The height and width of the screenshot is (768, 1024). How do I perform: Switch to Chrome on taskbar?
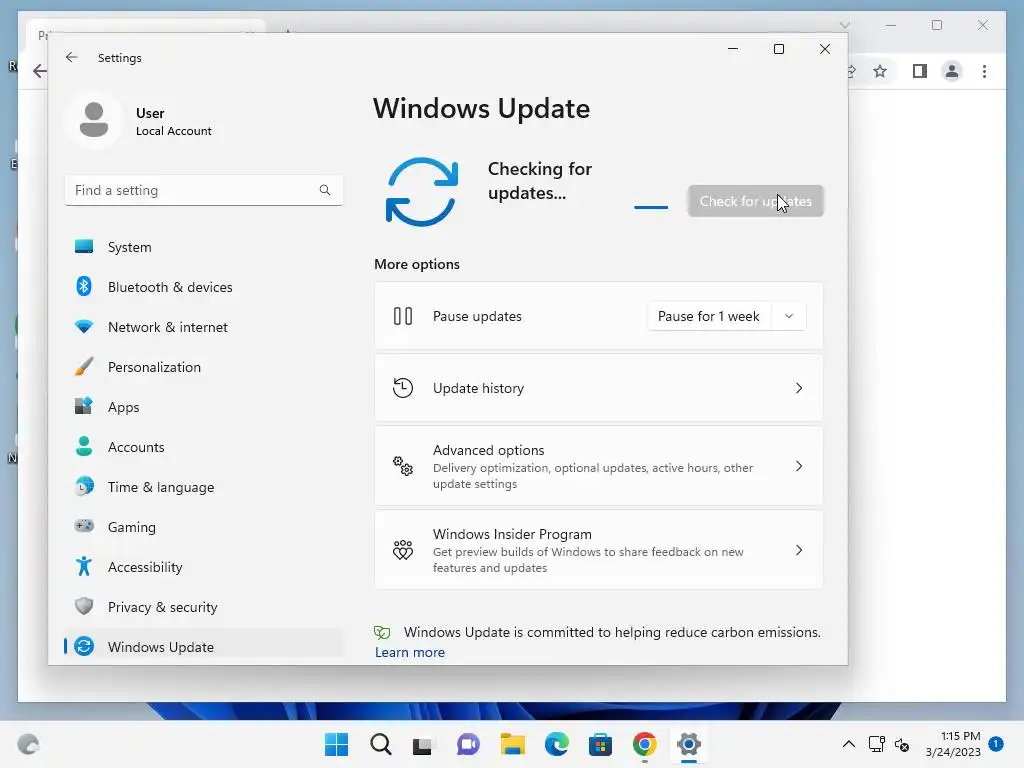click(x=645, y=744)
